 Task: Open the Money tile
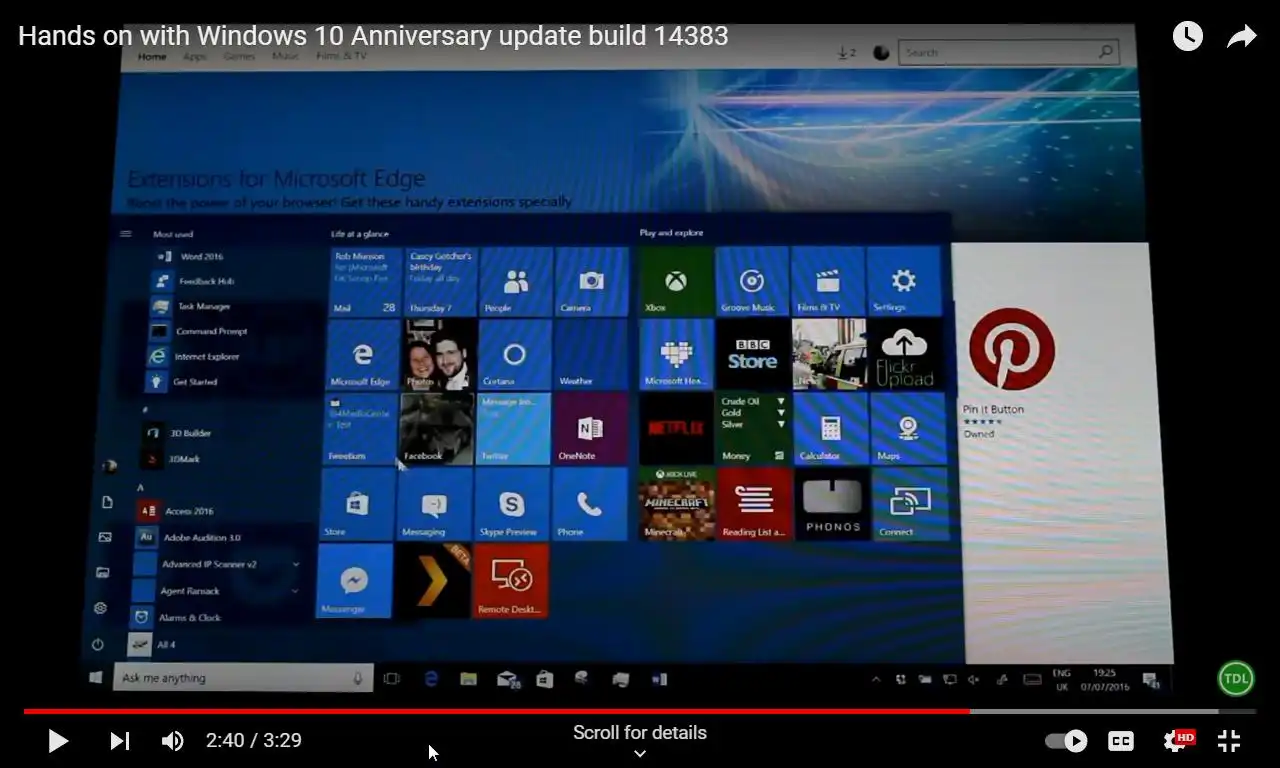coord(753,429)
